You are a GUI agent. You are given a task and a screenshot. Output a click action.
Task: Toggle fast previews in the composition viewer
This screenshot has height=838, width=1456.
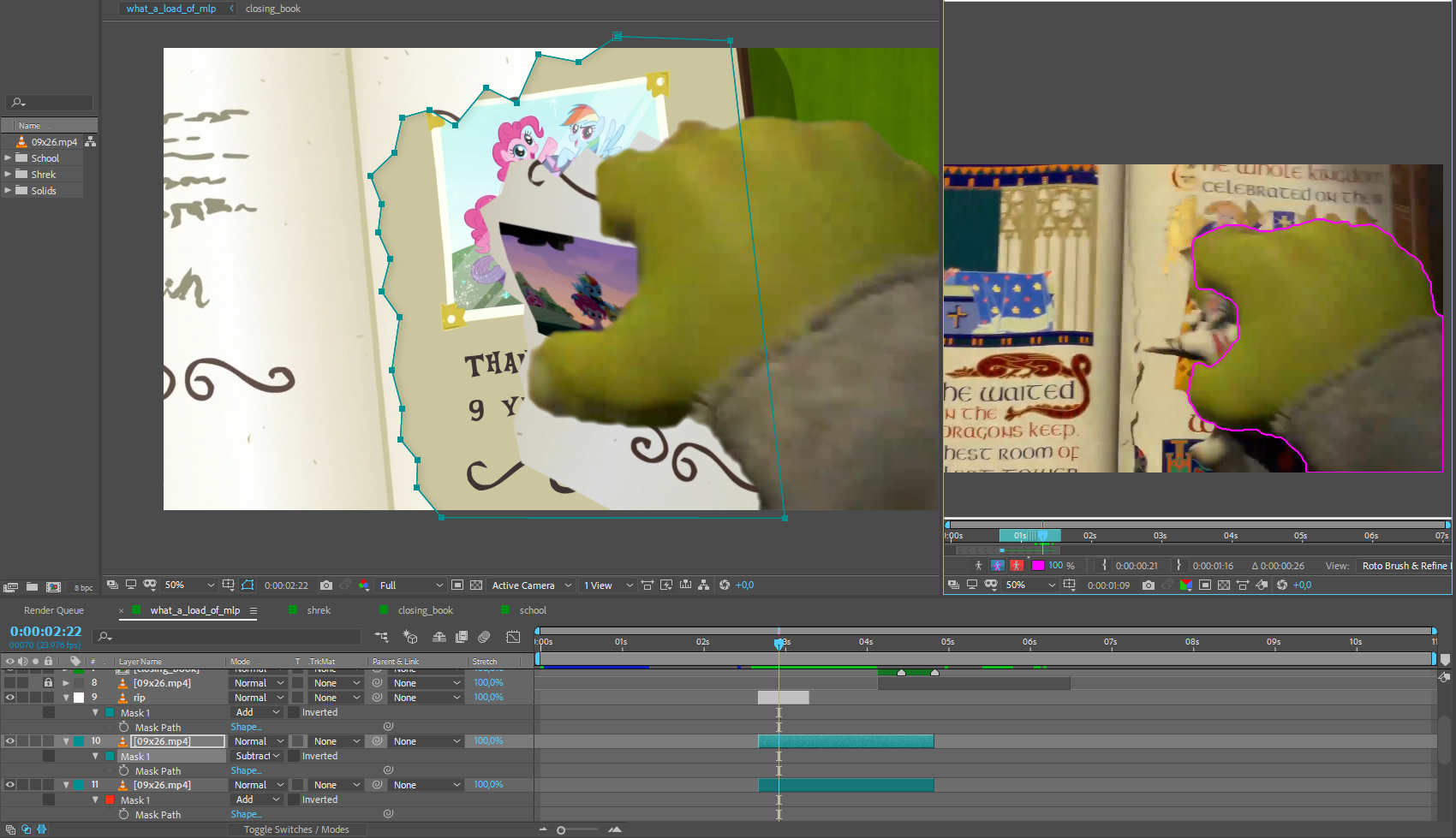665,585
